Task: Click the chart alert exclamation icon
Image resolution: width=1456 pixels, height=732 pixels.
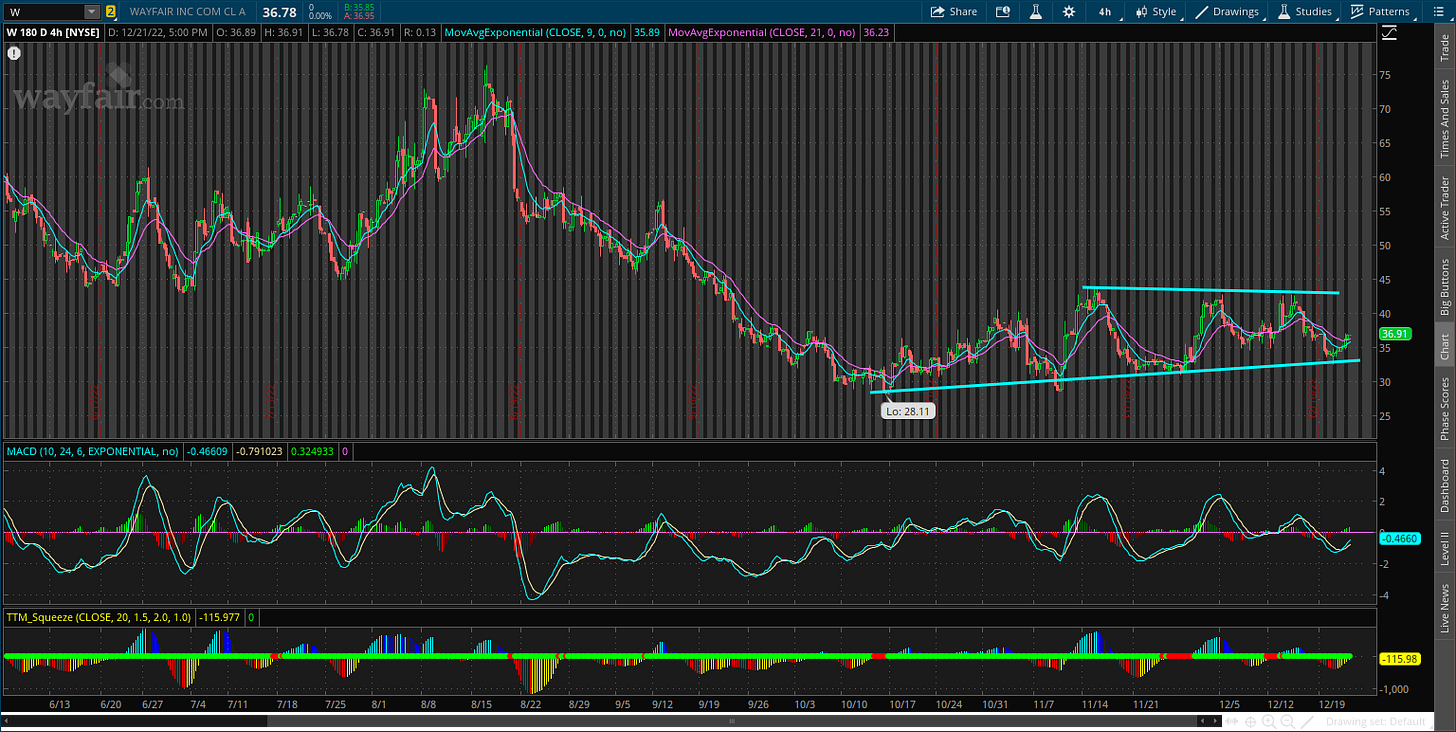Action: pos(14,53)
